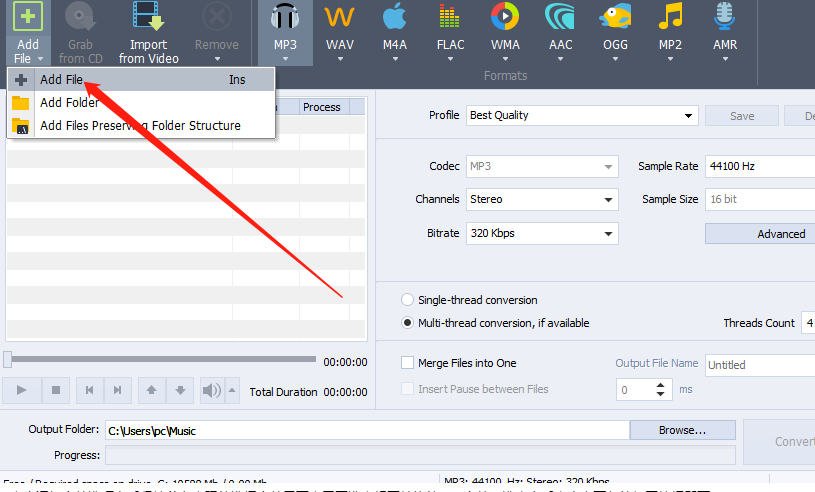
Task: Open the Sample Size 16 bit field
Action: pos(760,200)
